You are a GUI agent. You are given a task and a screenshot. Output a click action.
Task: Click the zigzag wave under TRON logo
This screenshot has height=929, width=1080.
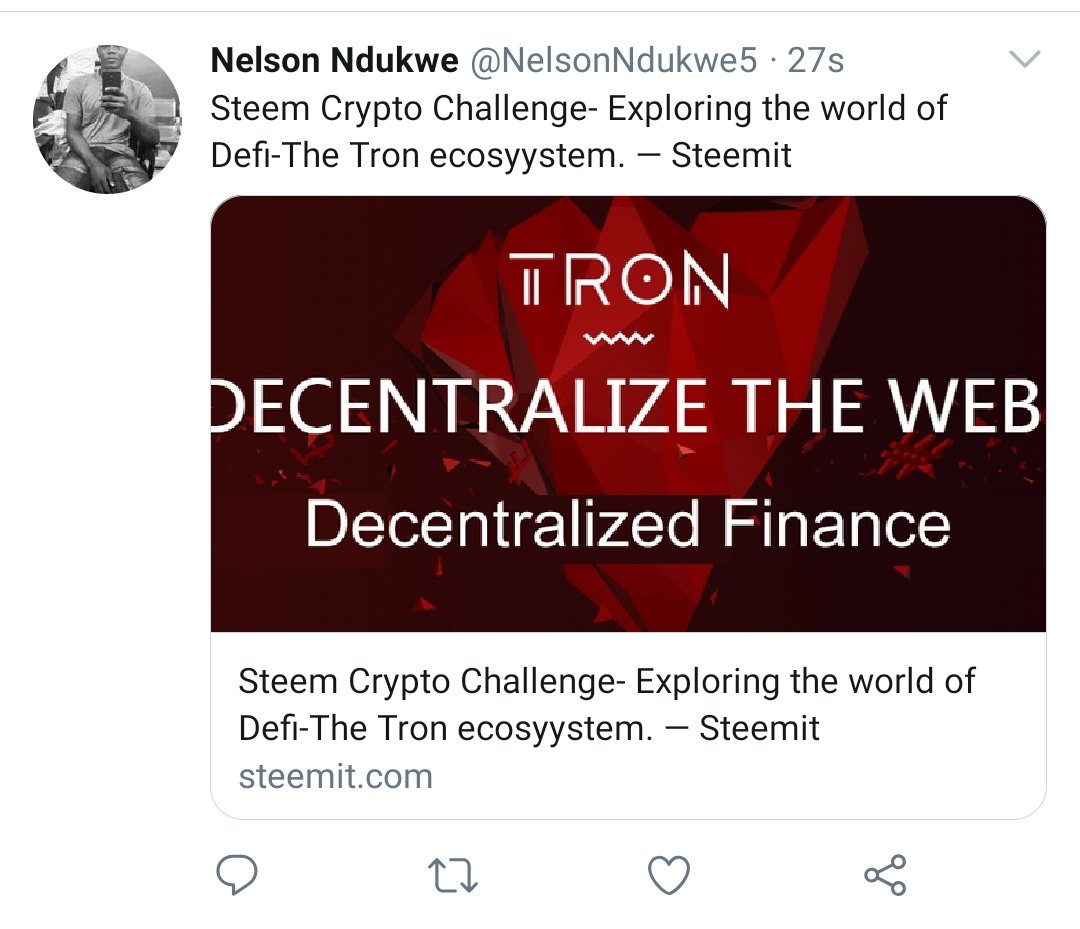click(620, 341)
